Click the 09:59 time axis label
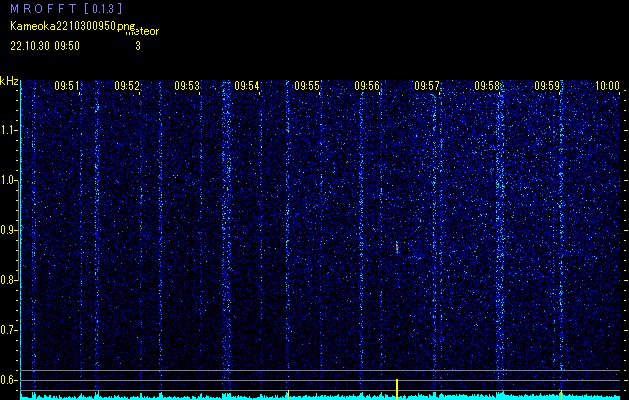 546,85
